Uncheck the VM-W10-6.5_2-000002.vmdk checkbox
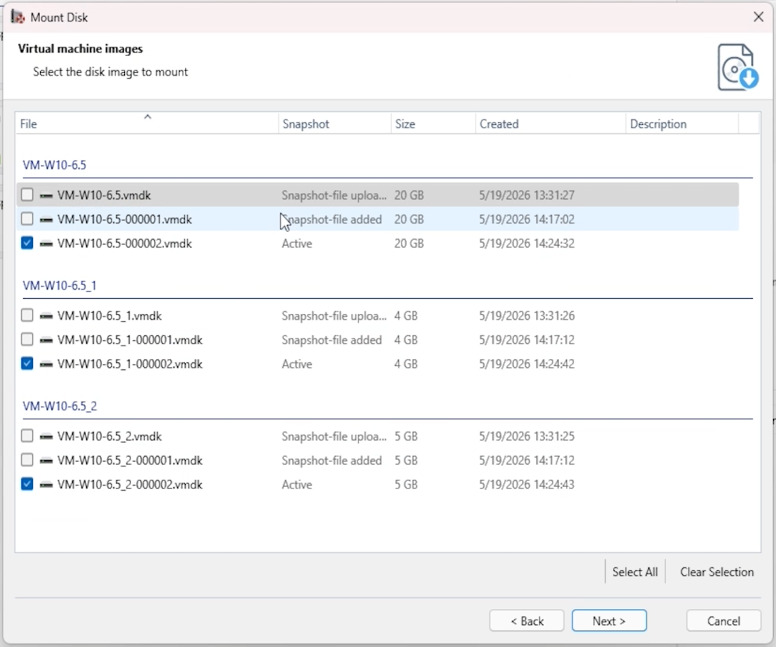Viewport: 776px width, 647px height. tap(27, 484)
